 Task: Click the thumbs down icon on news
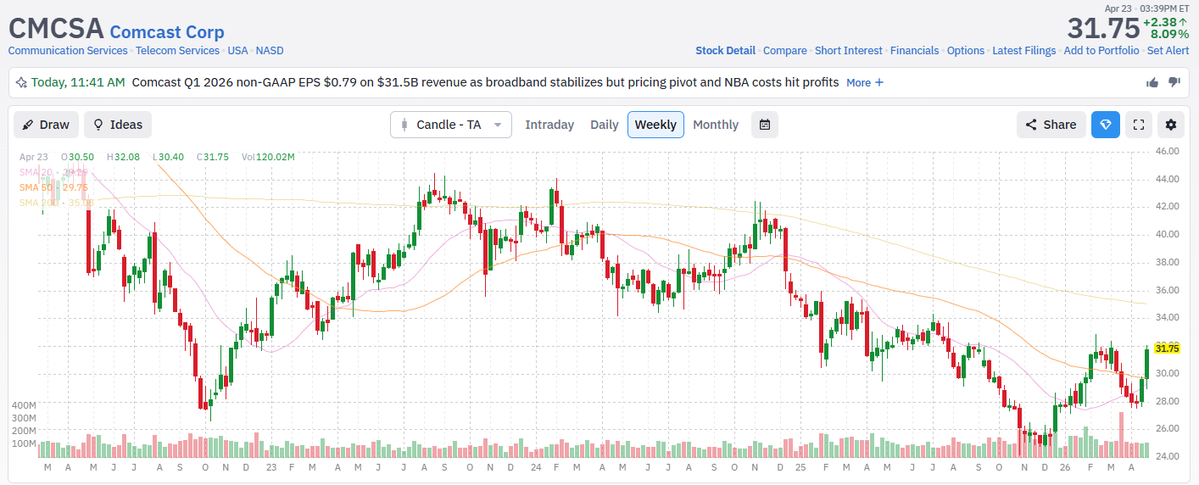click(x=1175, y=83)
